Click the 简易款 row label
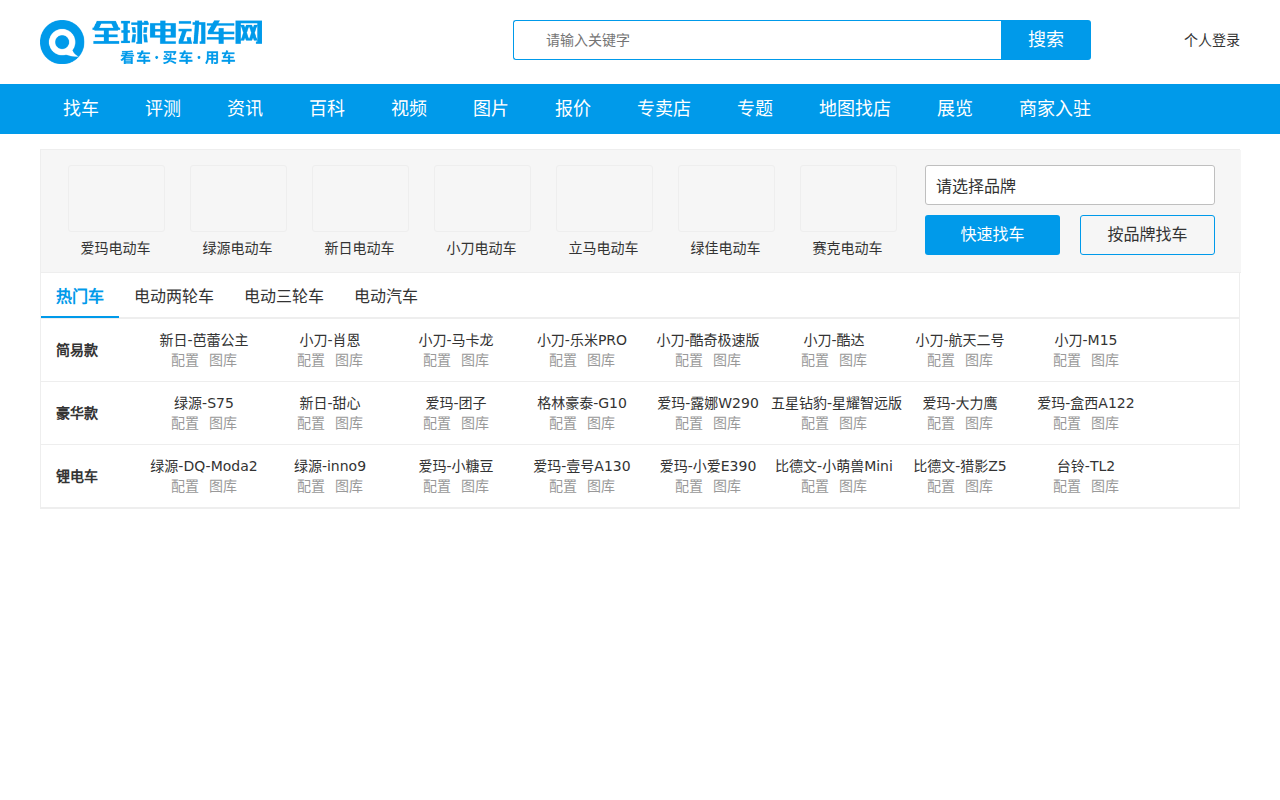Viewport: 1280px width, 800px height. click(77, 350)
